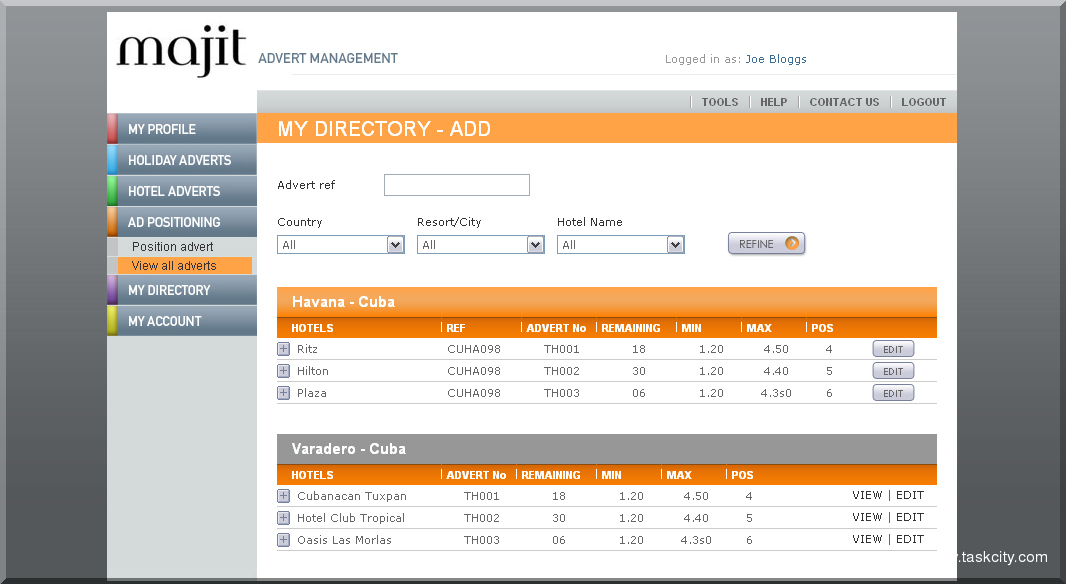Click EDIT for the Plaza hotel

[892, 392]
